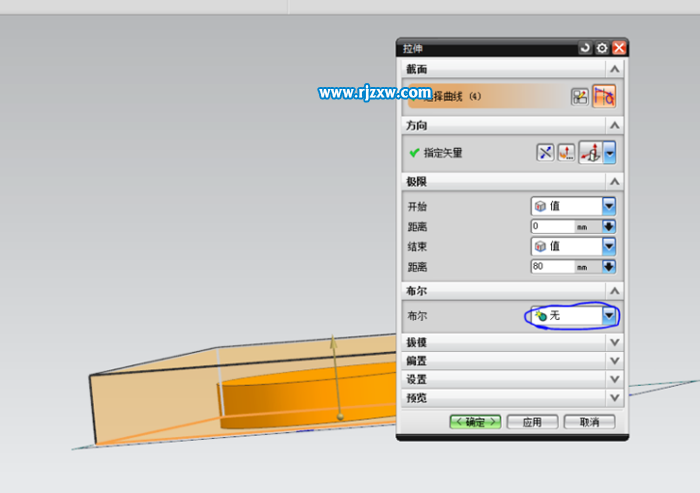This screenshot has width=700, height=493.
Task: Open start distance options arrow
Action: [609, 226]
